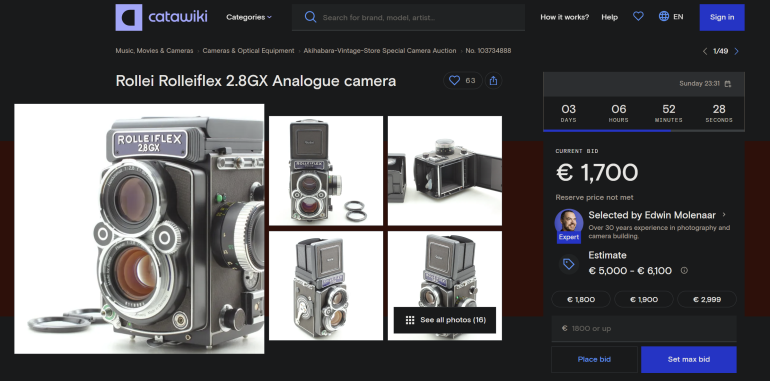Focus the bid amount input field
Image resolution: width=770 pixels, height=381 pixels.
coord(644,328)
